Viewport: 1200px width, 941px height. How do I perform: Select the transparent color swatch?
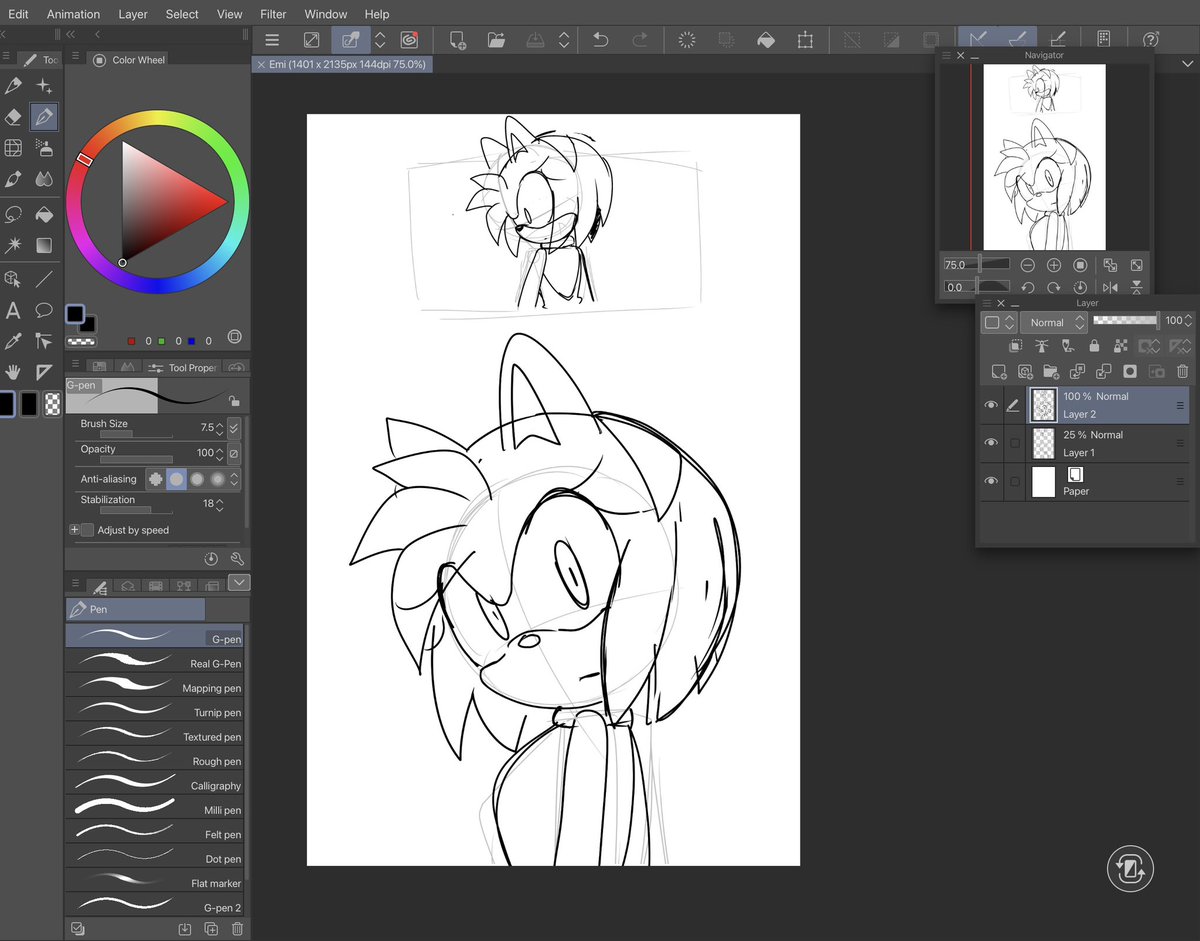pos(52,403)
